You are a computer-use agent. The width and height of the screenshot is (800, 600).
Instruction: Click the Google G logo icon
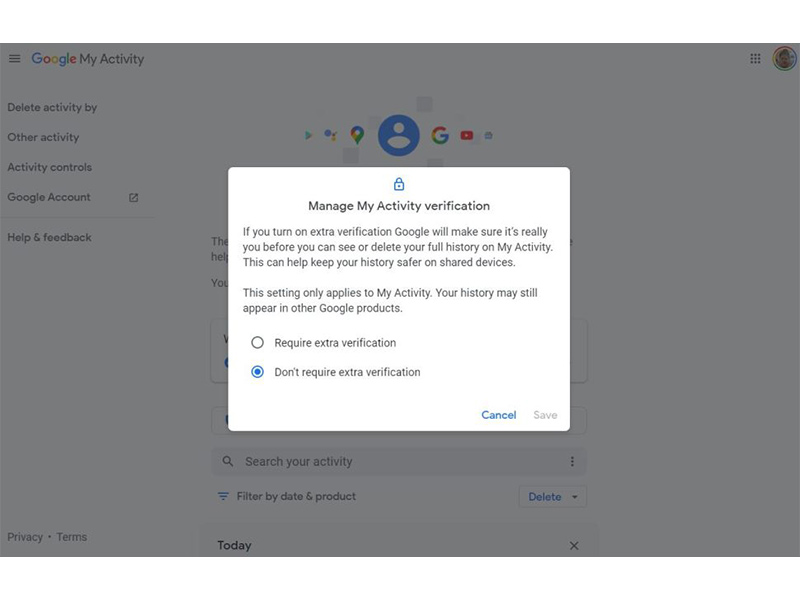pyautogui.click(x=440, y=135)
